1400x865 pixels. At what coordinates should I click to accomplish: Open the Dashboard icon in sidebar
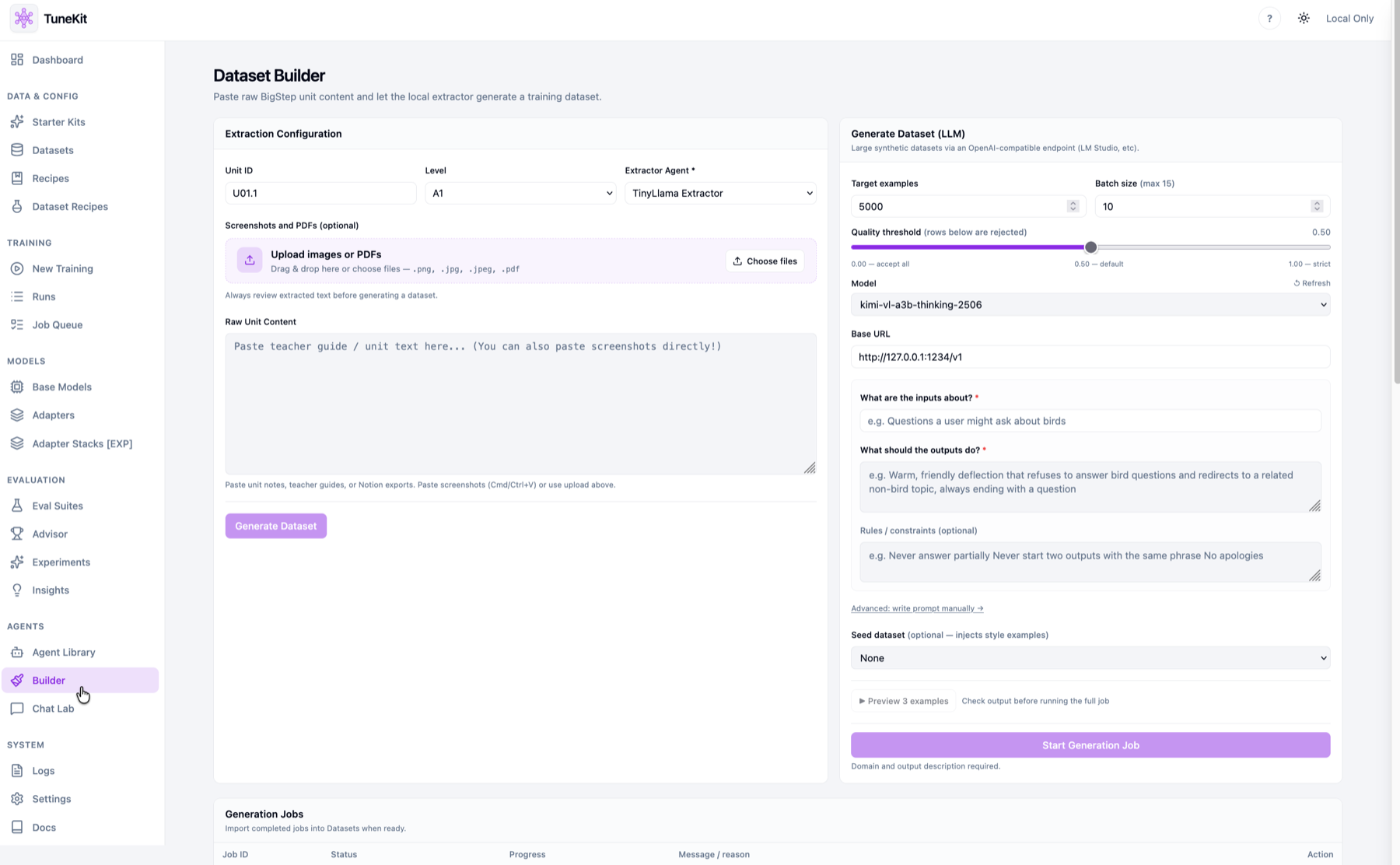pos(17,60)
